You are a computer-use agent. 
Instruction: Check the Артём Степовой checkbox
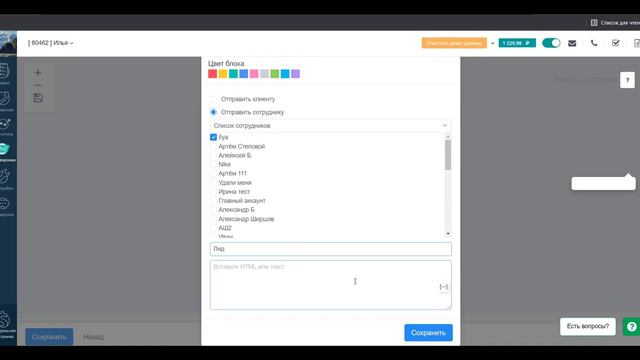(213, 146)
